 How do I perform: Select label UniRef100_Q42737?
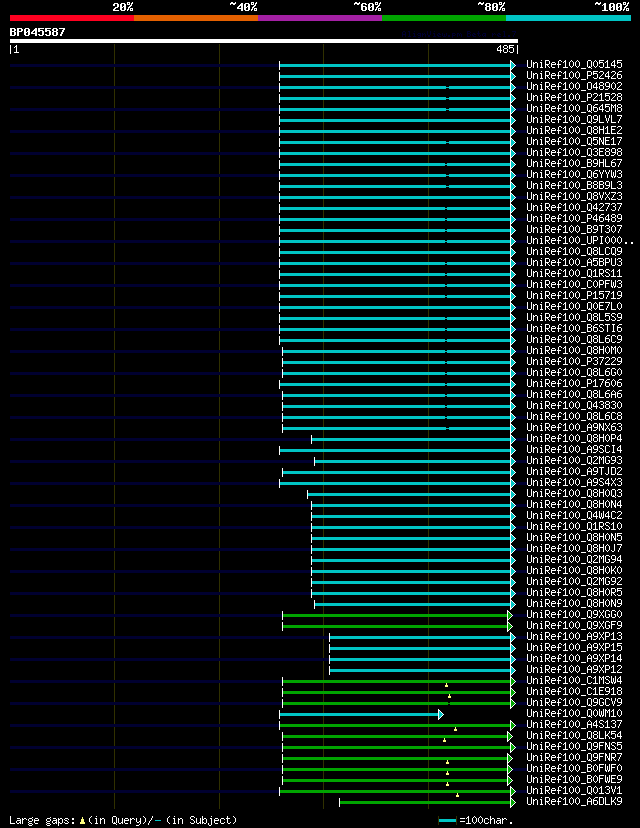(x=574, y=208)
